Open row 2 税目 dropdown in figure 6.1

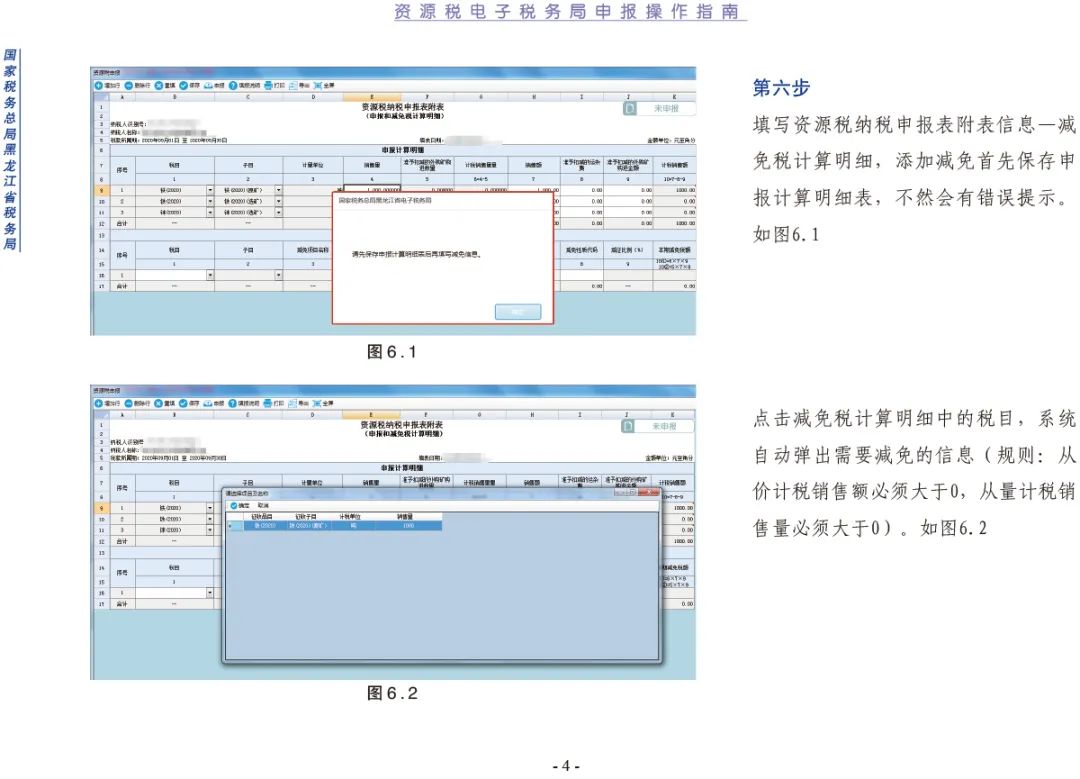(210, 201)
